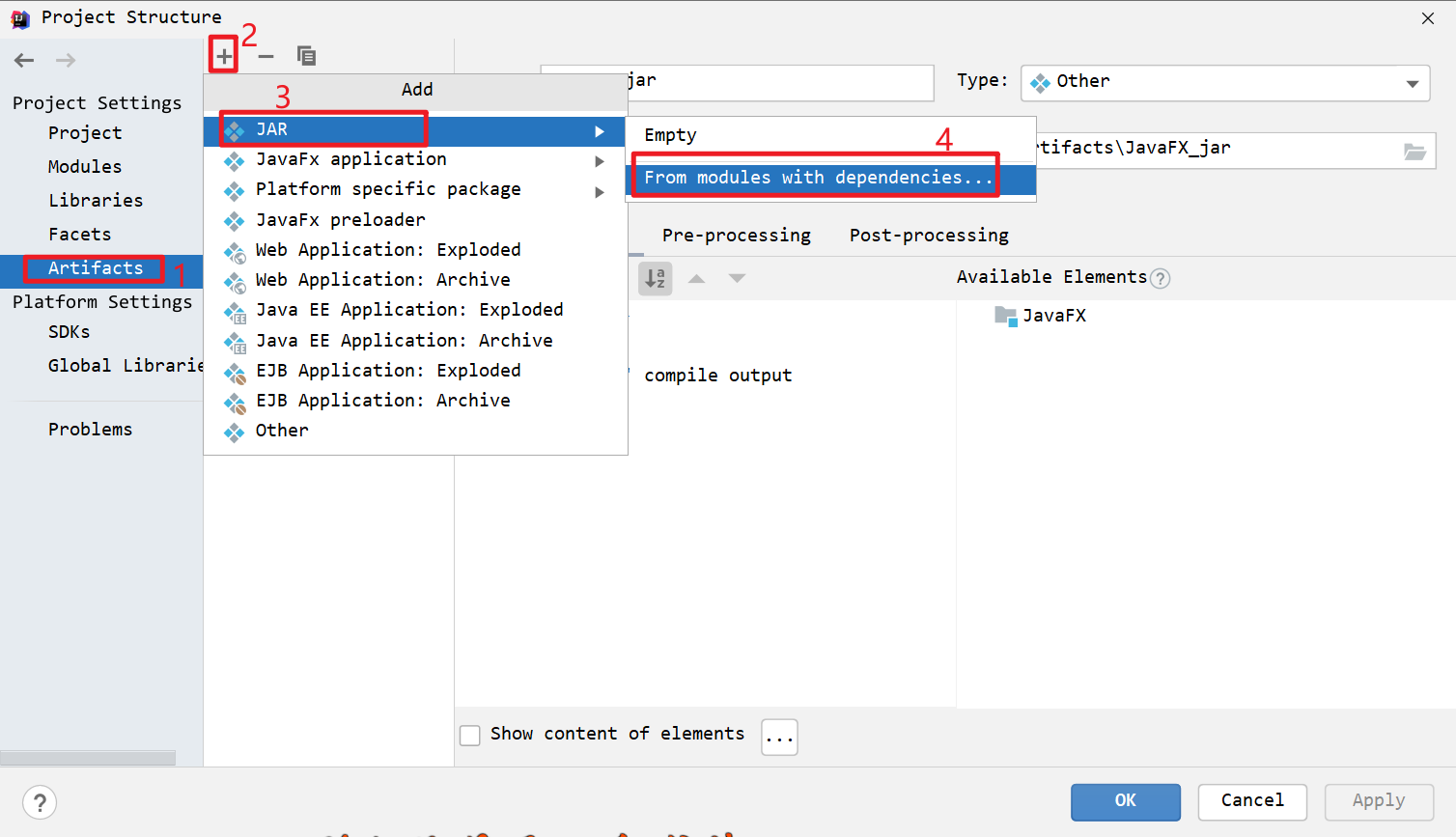Image resolution: width=1456 pixels, height=837 pixels.
Task: Click the Apply button
Action: tap(1379, 802)
